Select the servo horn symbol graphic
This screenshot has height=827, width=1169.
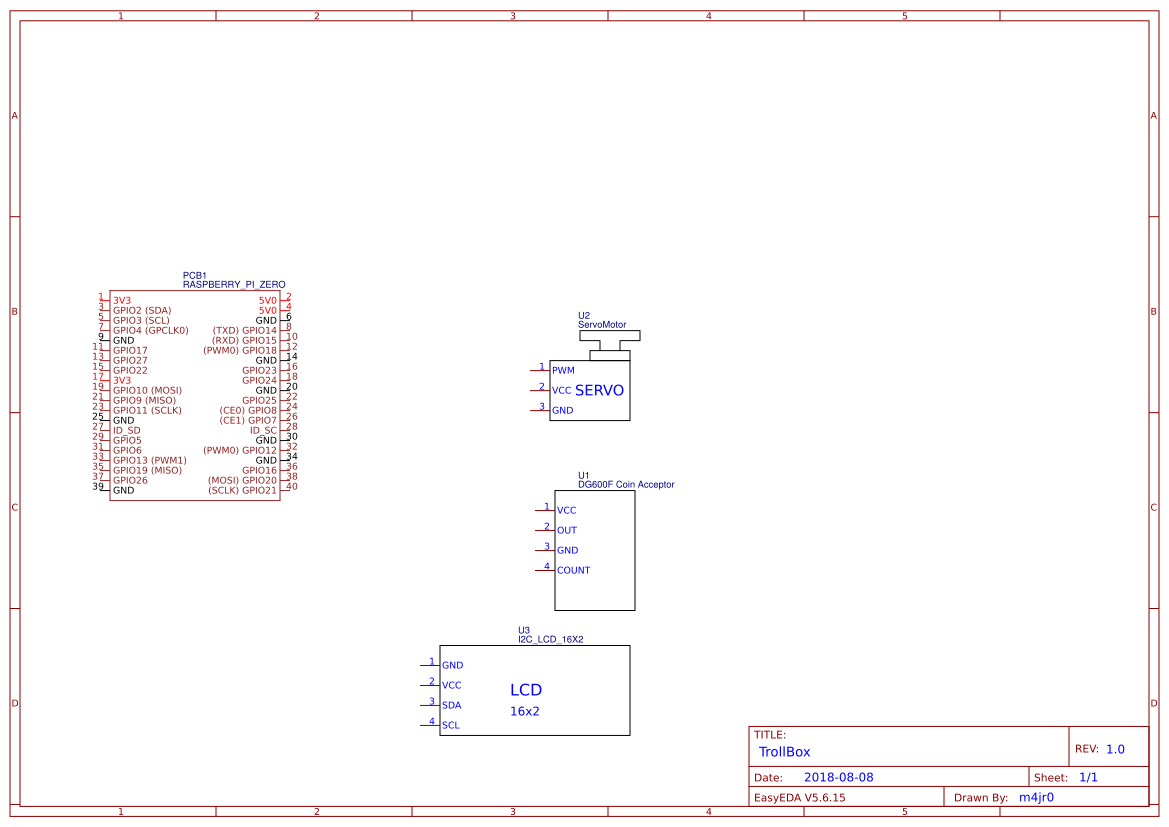[x=610, y=345]
